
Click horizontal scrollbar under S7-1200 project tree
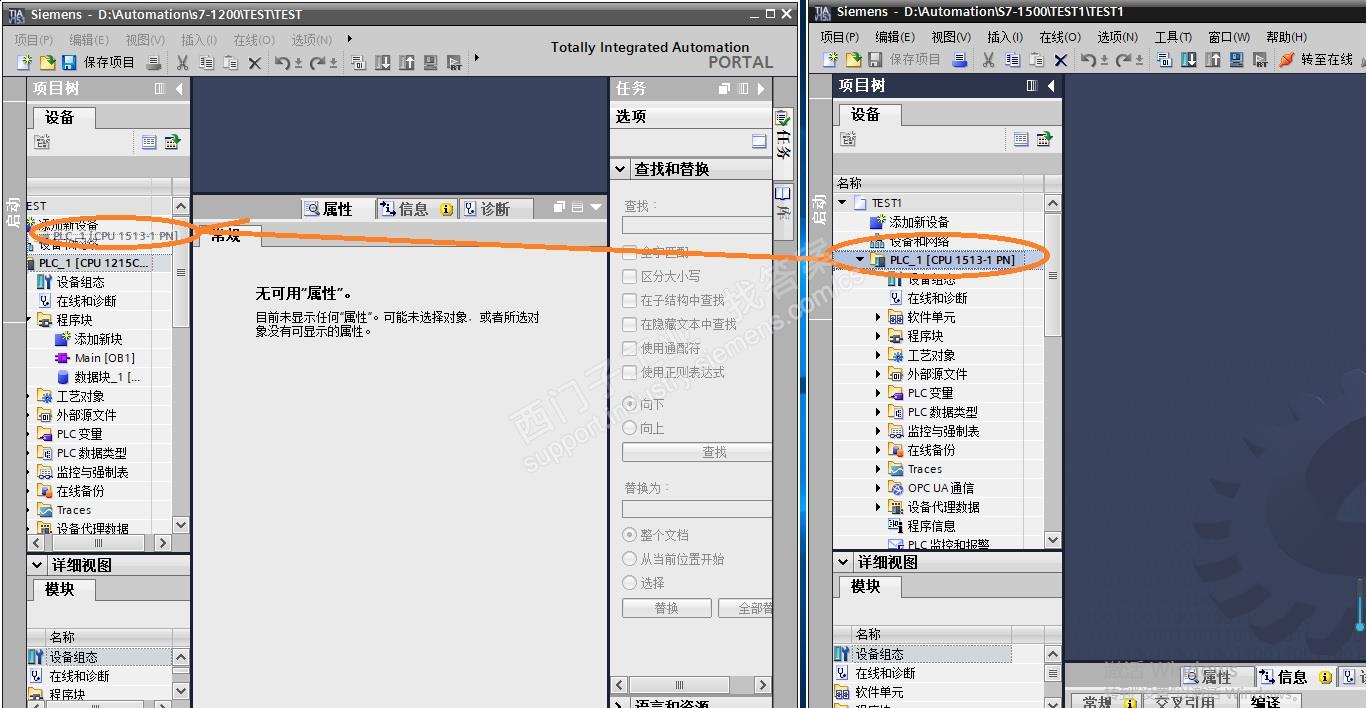100,543
